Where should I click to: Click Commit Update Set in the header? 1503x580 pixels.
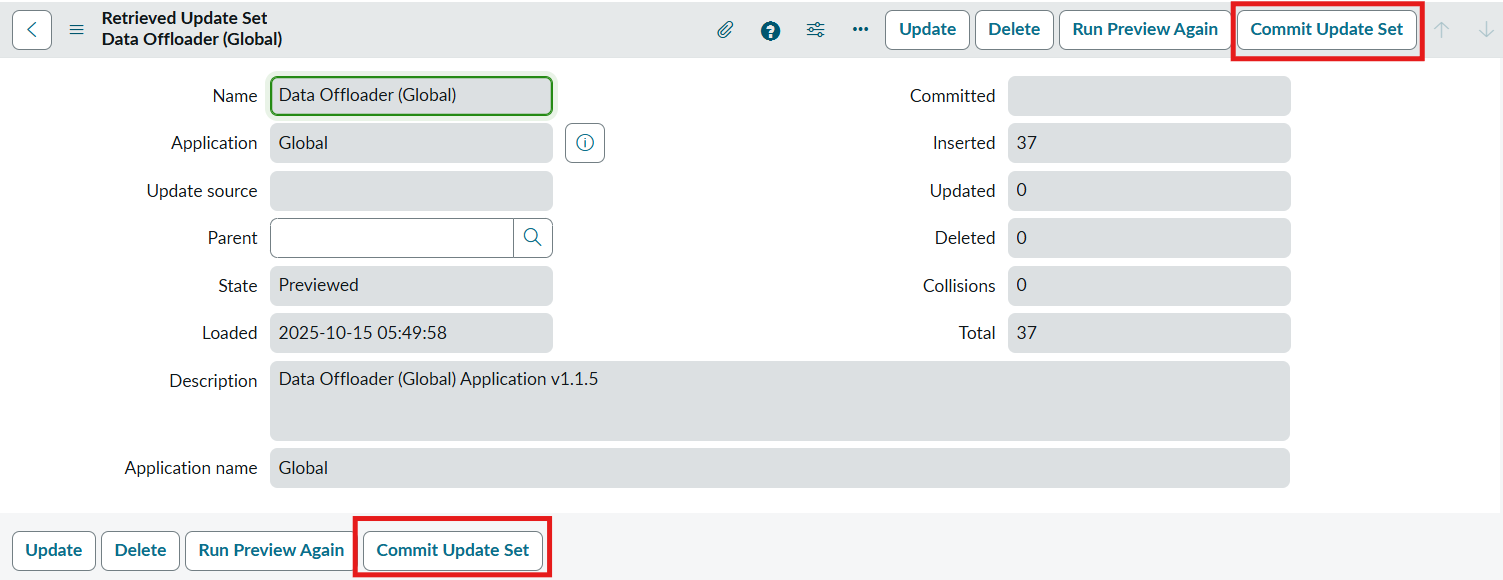point(1327,30)
